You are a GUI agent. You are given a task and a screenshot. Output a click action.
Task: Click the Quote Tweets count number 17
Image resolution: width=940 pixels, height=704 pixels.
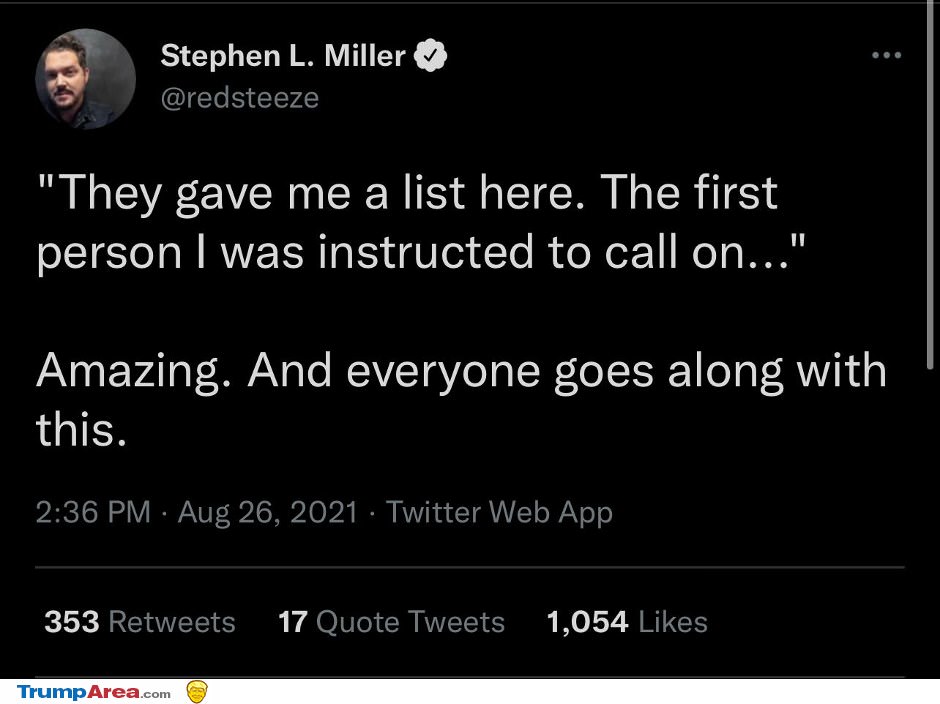[x=293, y=621]
